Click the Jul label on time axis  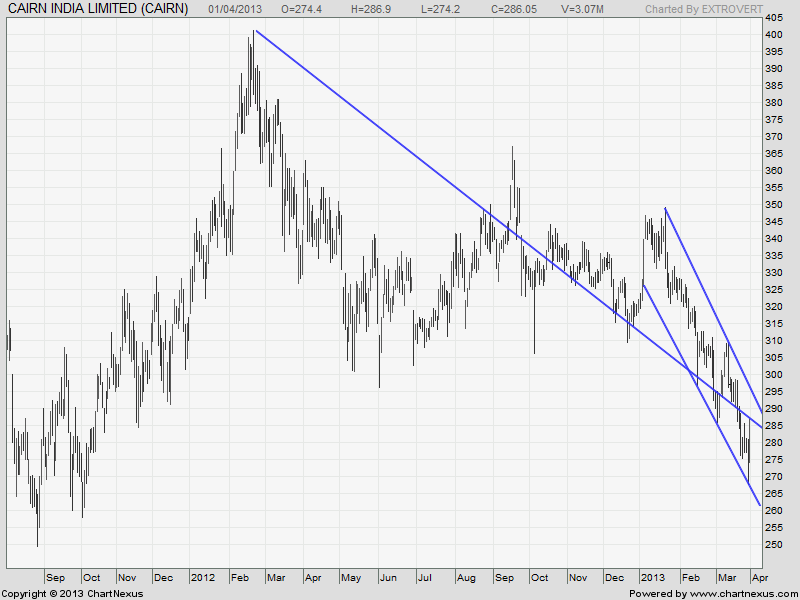click(x=425, y=578)
